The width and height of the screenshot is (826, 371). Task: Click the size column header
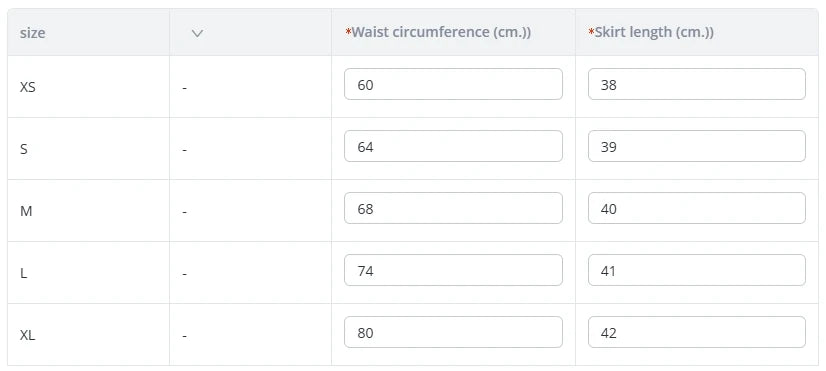(x=32, y=33)
